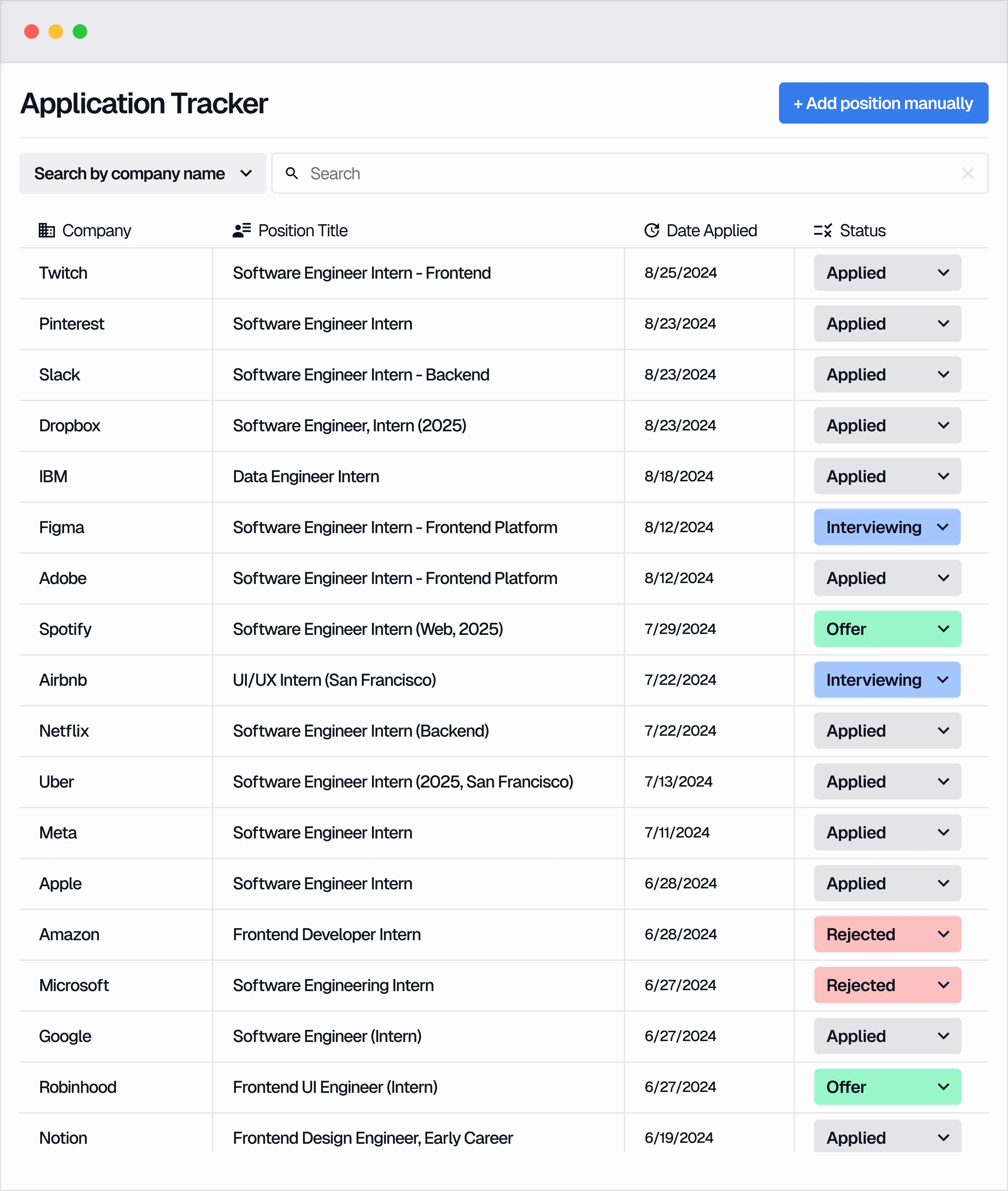The height and width of the screenshot is (1191, 1008).
Task: Click the Company column building icon
Action: point(46,230)
